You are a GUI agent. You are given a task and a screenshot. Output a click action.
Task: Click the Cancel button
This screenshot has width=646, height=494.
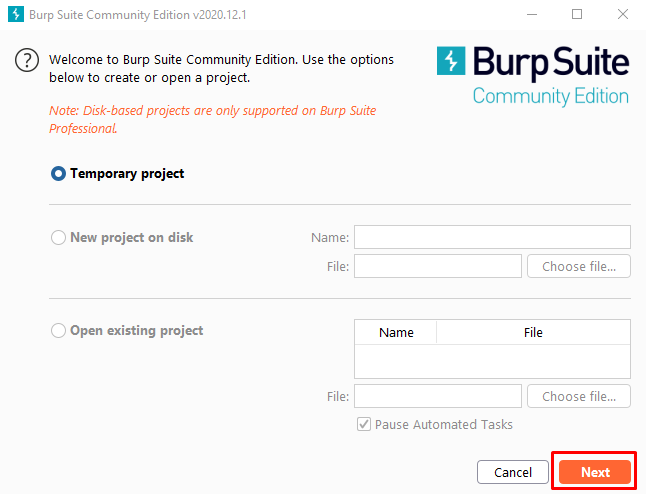[513, 472]
